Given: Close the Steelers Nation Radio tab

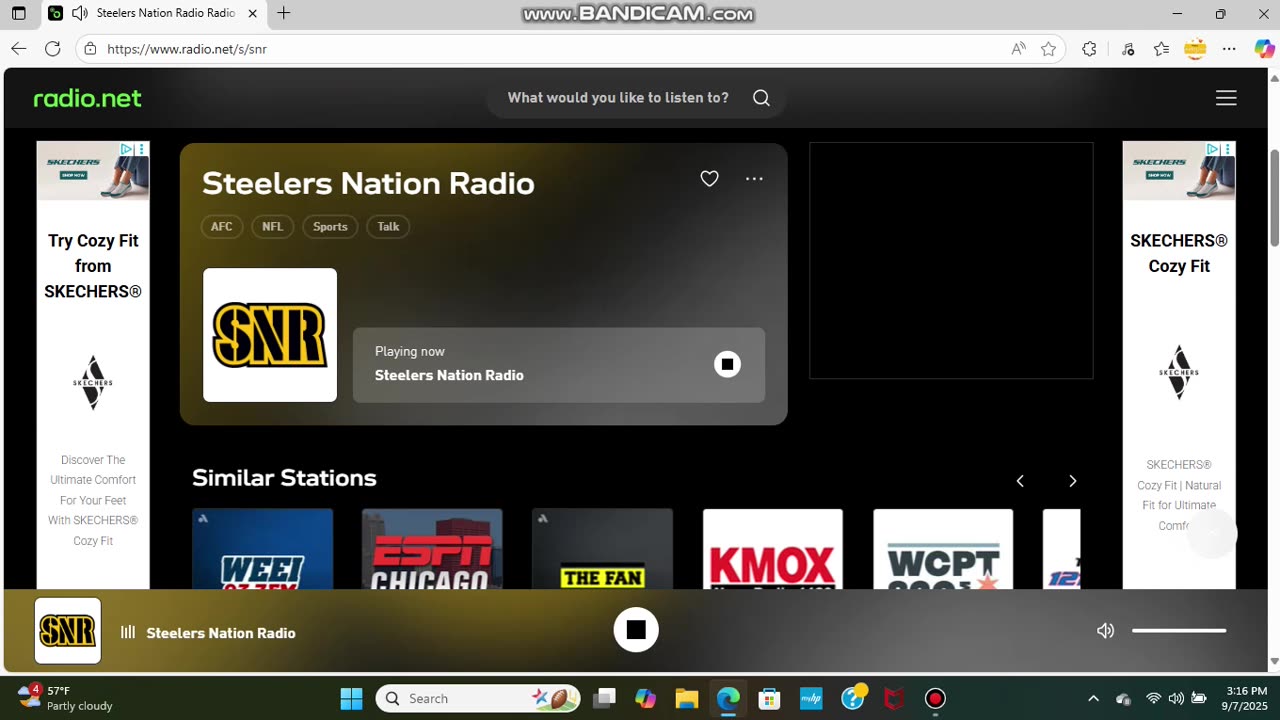Looking at the screenshot, I should (252, 14).
